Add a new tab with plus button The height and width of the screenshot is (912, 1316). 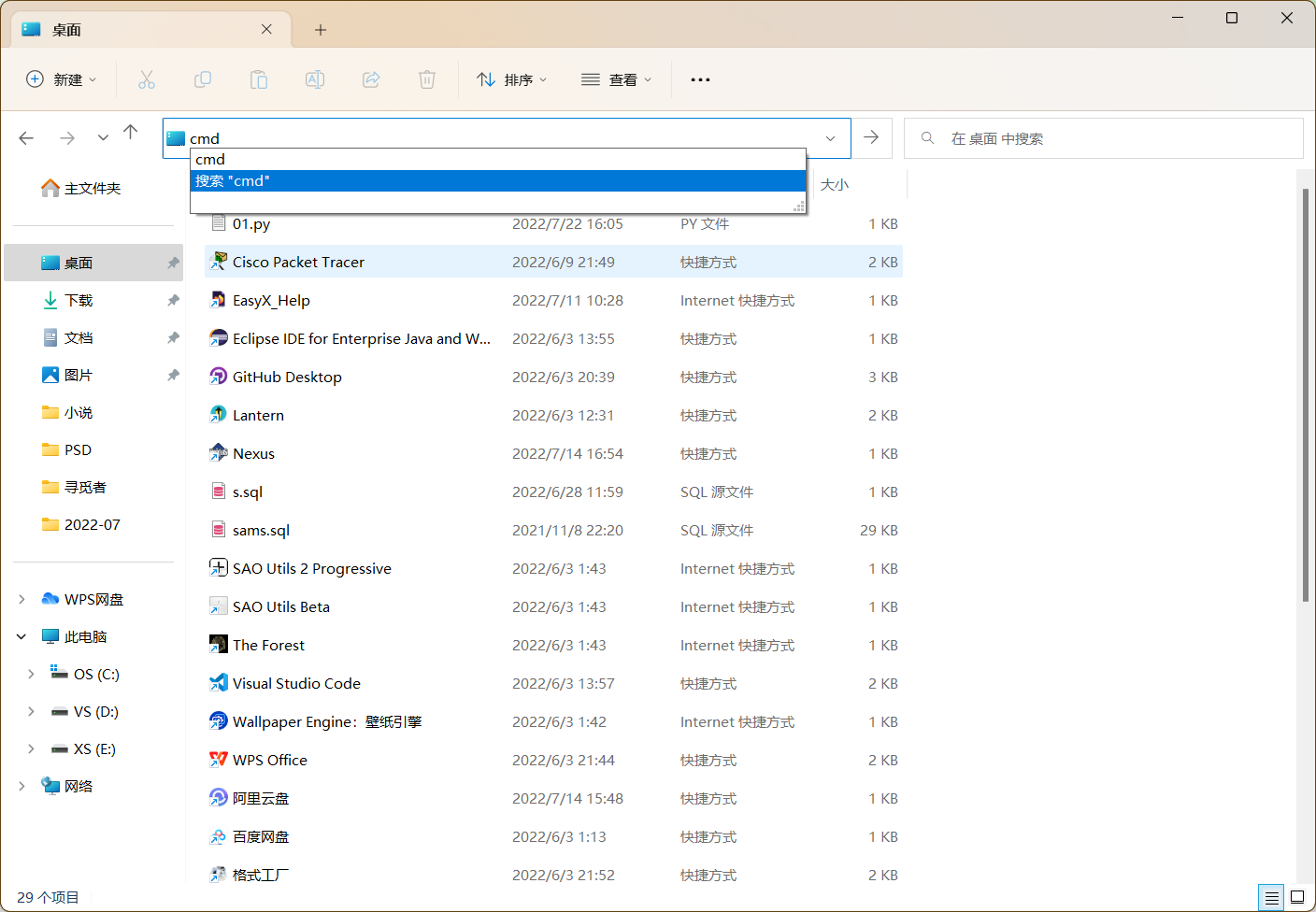click(x=321, y=30)
